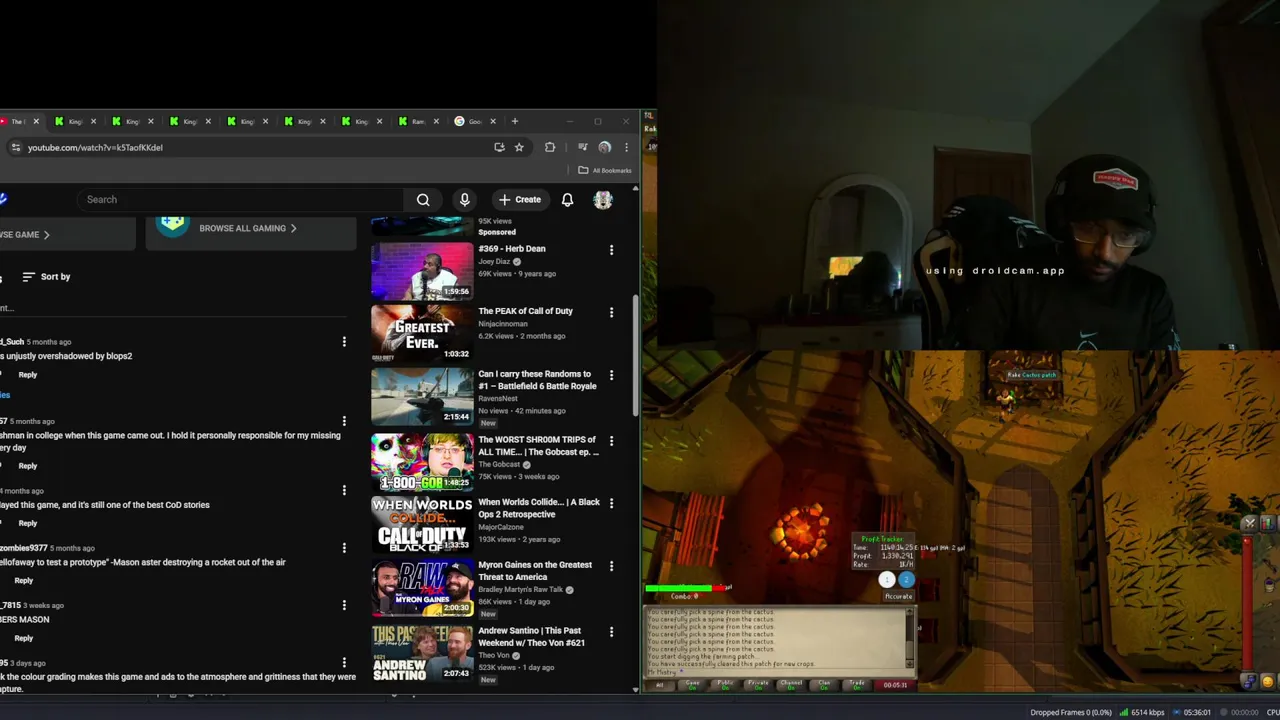1280x720 pixels.
Task: Start voice search with the microphone icon
Action: pyautogui.click(x=464, y=199)
